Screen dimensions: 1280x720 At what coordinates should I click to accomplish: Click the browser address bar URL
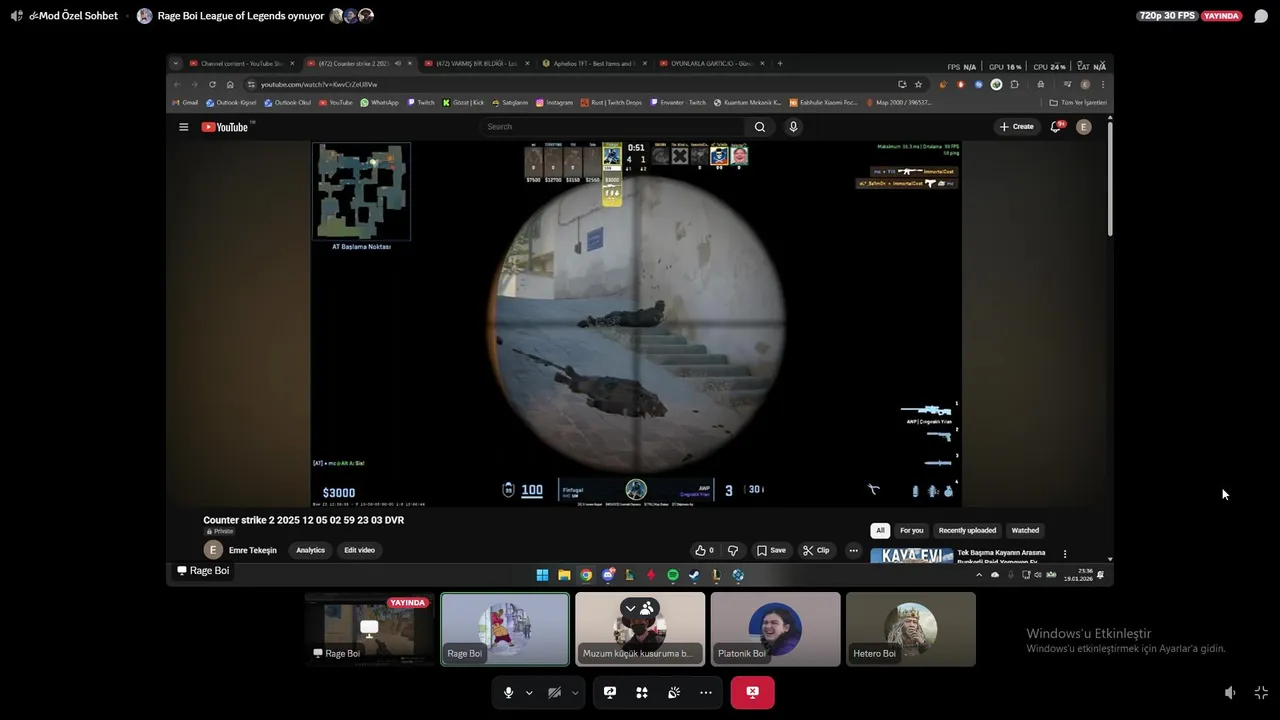point(320,84)
